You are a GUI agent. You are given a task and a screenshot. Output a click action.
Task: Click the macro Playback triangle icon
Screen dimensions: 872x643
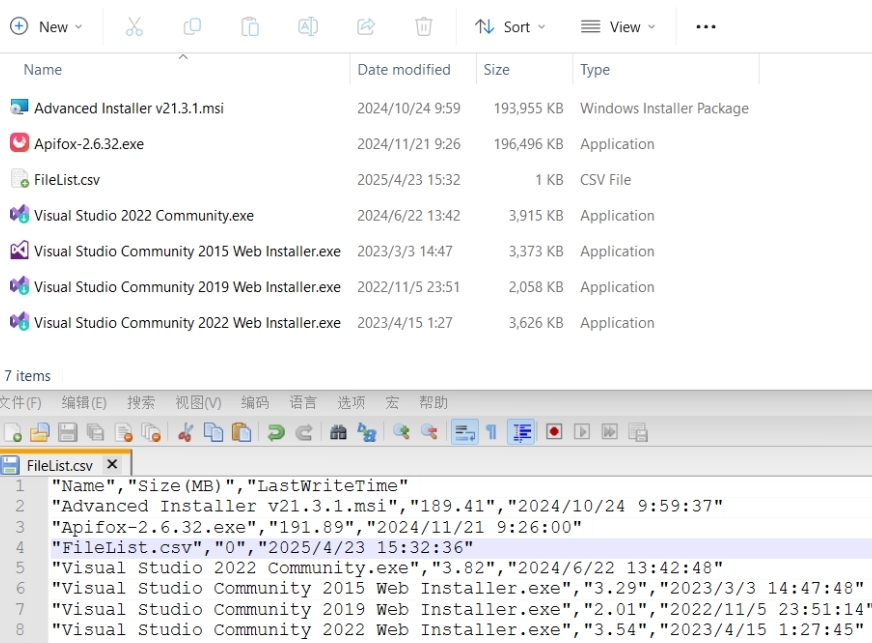[x=582, y=432]
